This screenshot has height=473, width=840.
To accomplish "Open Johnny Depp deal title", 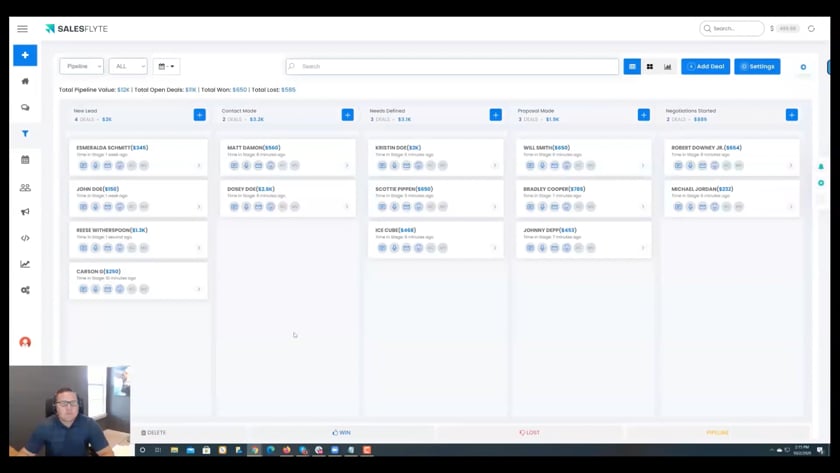I will coord(550,230).
